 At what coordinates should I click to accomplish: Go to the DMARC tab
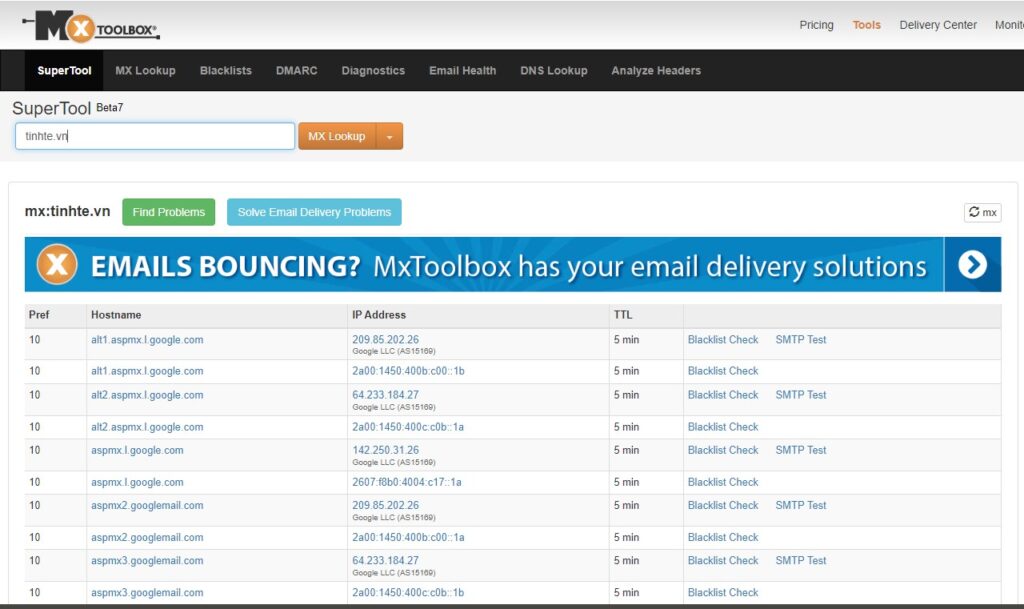296,71
